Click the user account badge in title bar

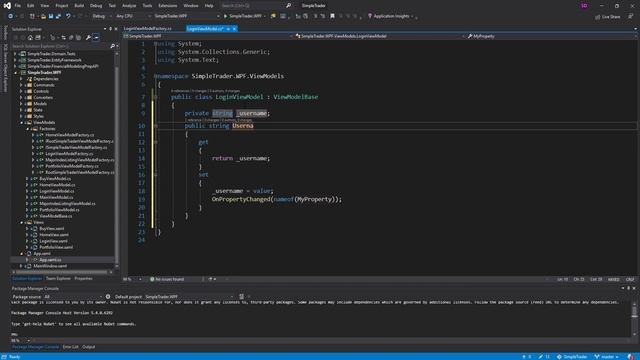point(584,6)
